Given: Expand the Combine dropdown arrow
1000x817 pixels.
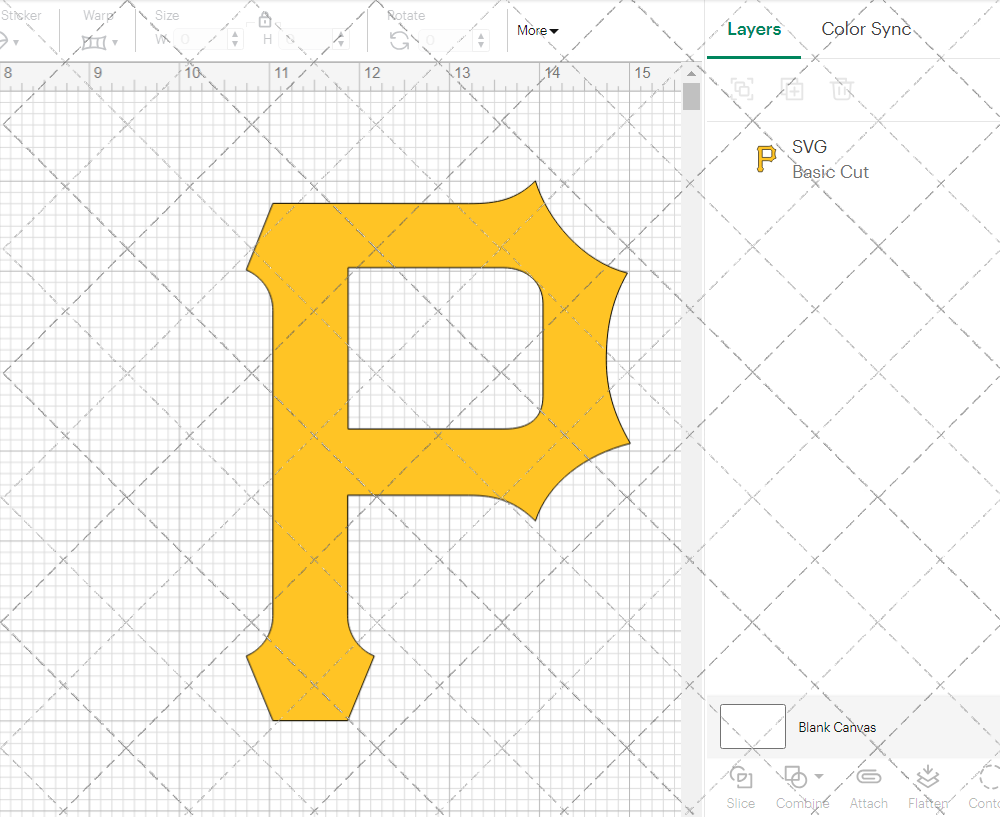Looking at the screenshot, I should coord(819,777).
